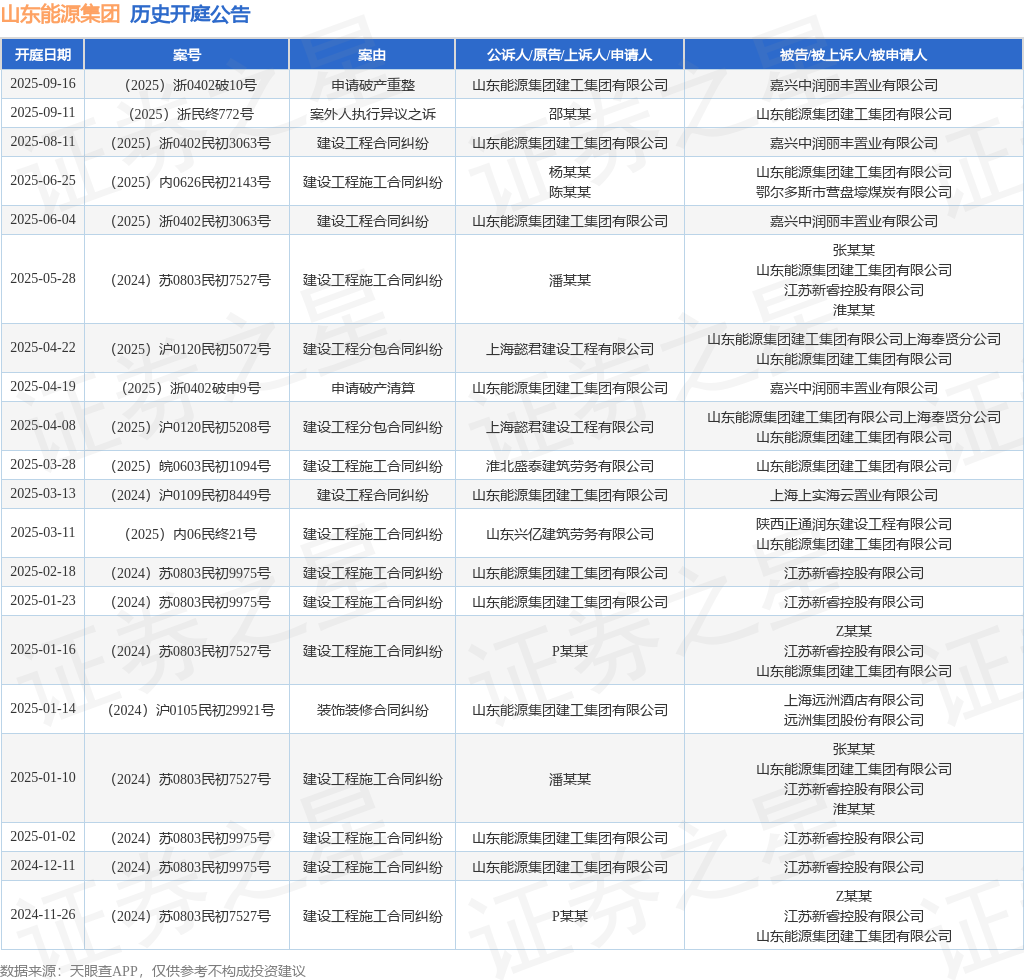Click date cell 2025-03-11
Screen dimensions: 1024x980
point(42,533)
